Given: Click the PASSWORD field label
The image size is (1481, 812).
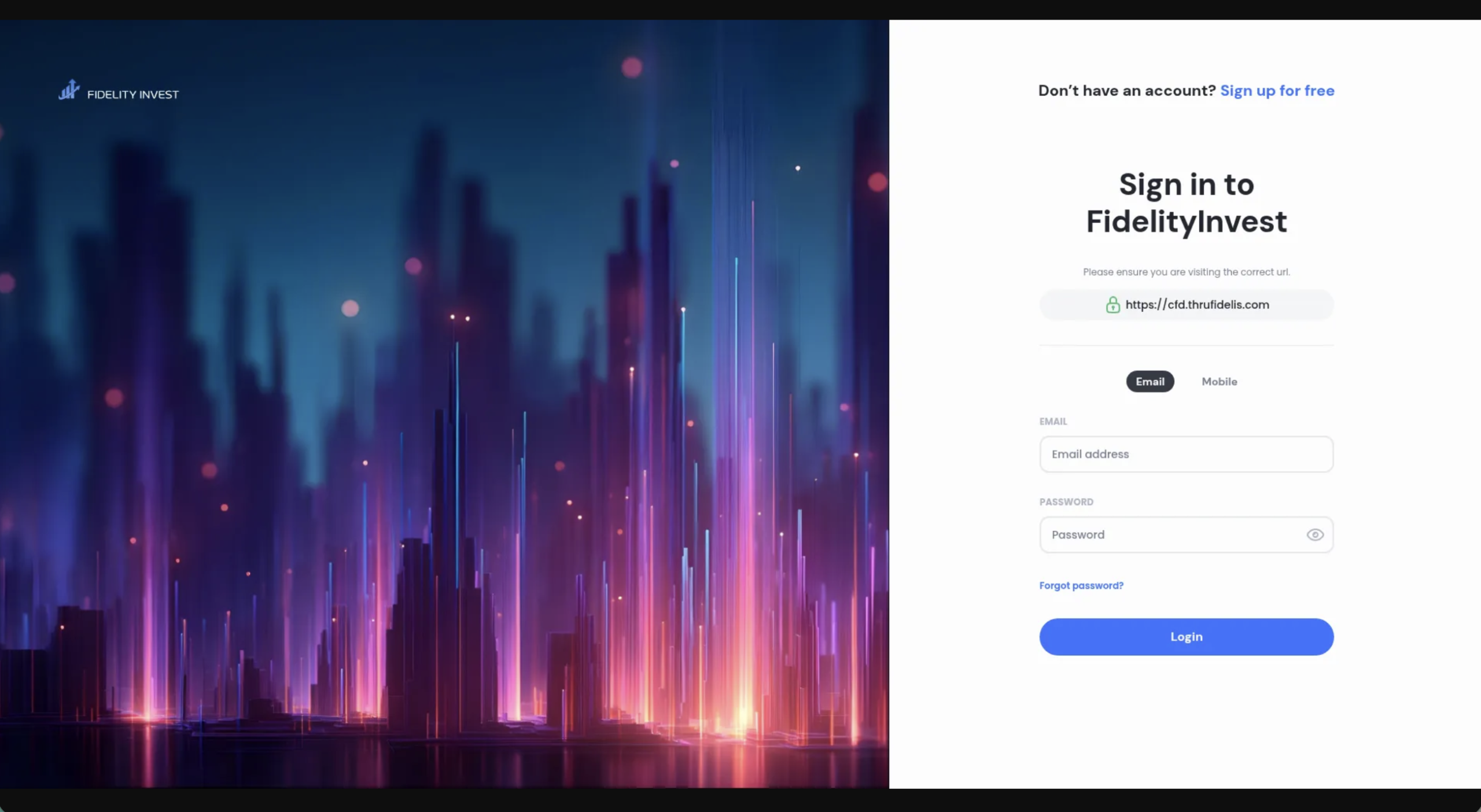Looking at the screenshot, I should [1066, 502].
